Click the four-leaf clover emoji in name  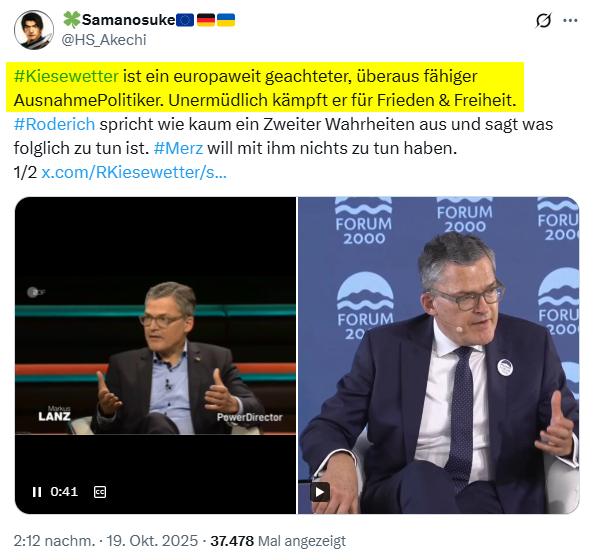tap(71, 20)
